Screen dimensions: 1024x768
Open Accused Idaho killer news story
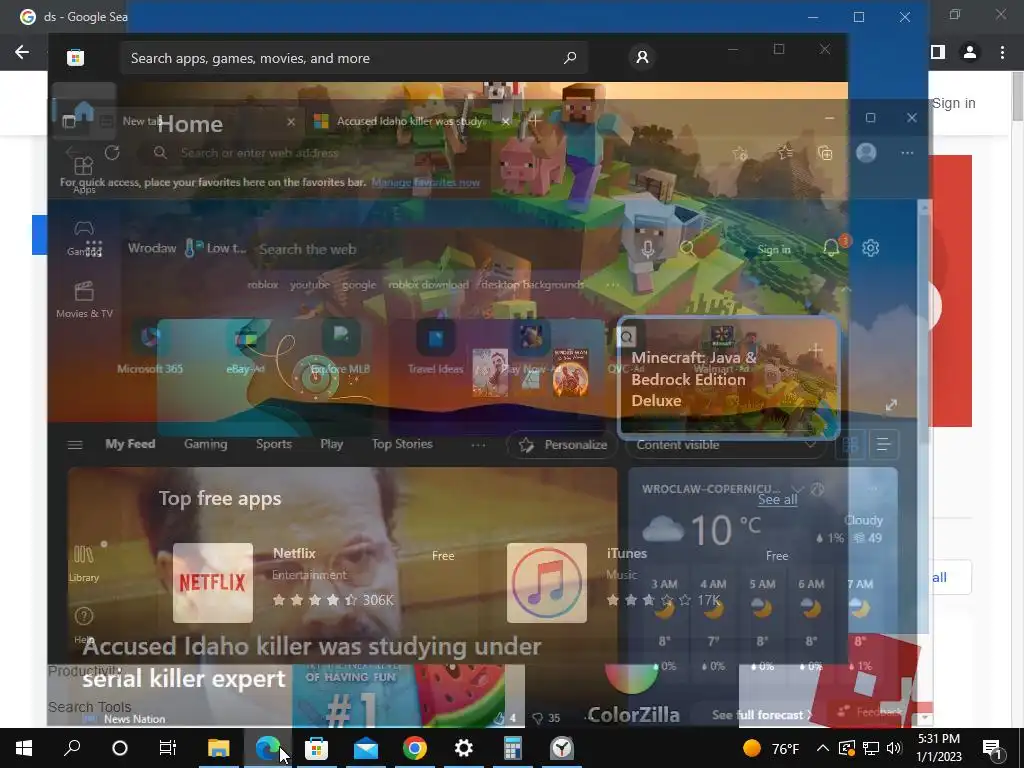tap(312, 662)
